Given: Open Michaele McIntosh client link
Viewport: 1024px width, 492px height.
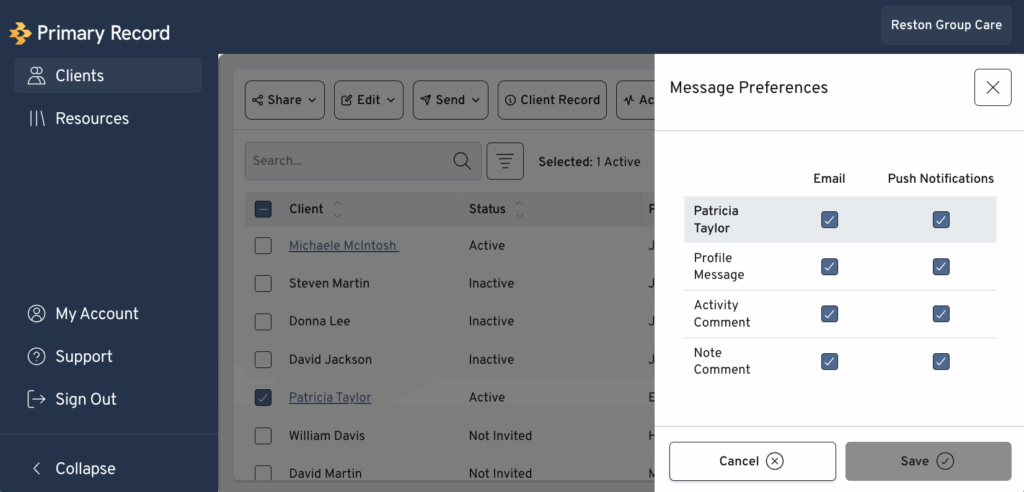Looking at the screenshot, I should 343,246.
